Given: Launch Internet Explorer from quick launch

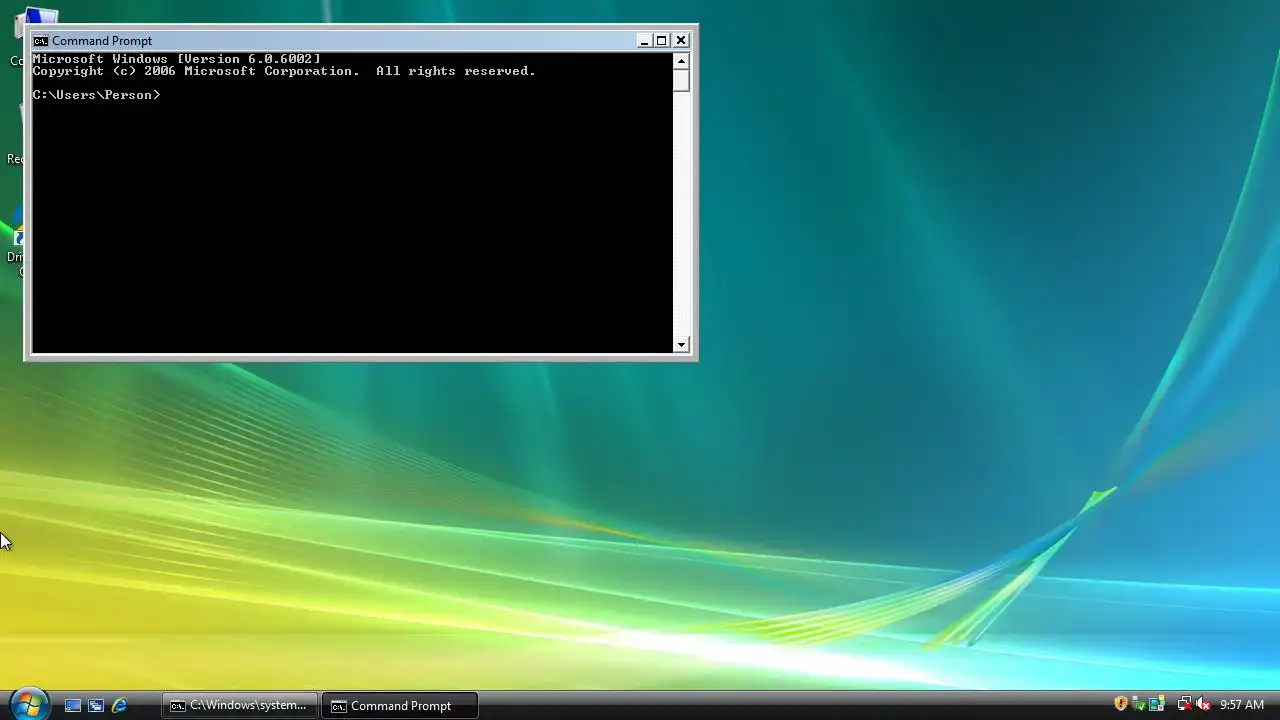Looking at the screenshot, I should (119, 705).
